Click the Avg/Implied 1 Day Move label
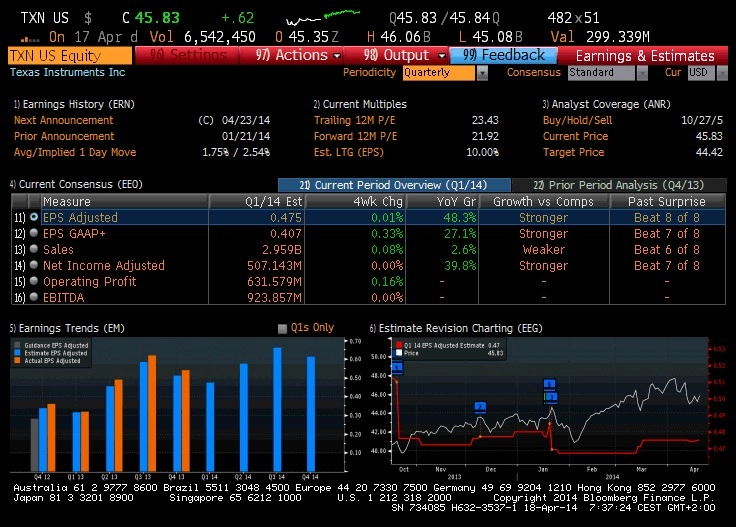 pyautogui.click(x=75, y=152)
